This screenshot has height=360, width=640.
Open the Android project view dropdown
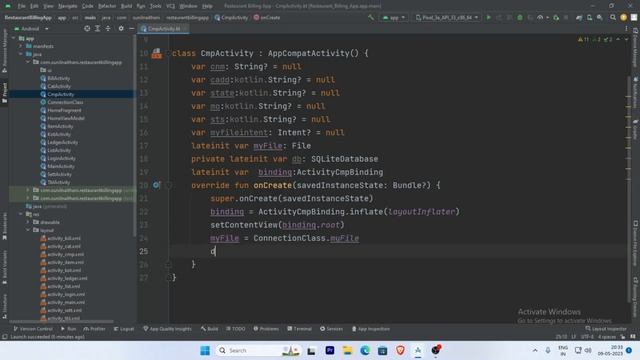[31, 29]
